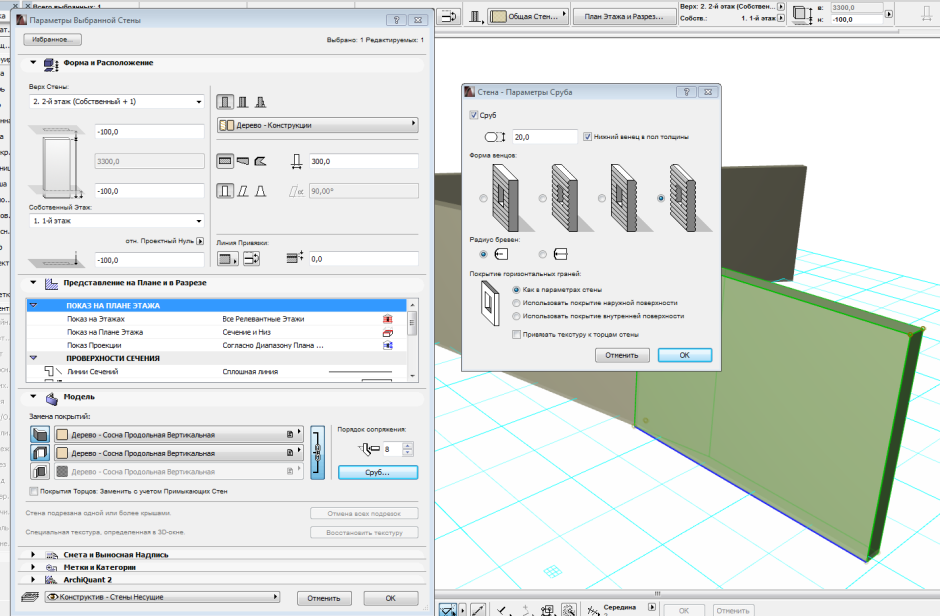The width and height of the screenshot is (940, 616).
Task: Select Линии Сечений row
Action: coord(217,372)
